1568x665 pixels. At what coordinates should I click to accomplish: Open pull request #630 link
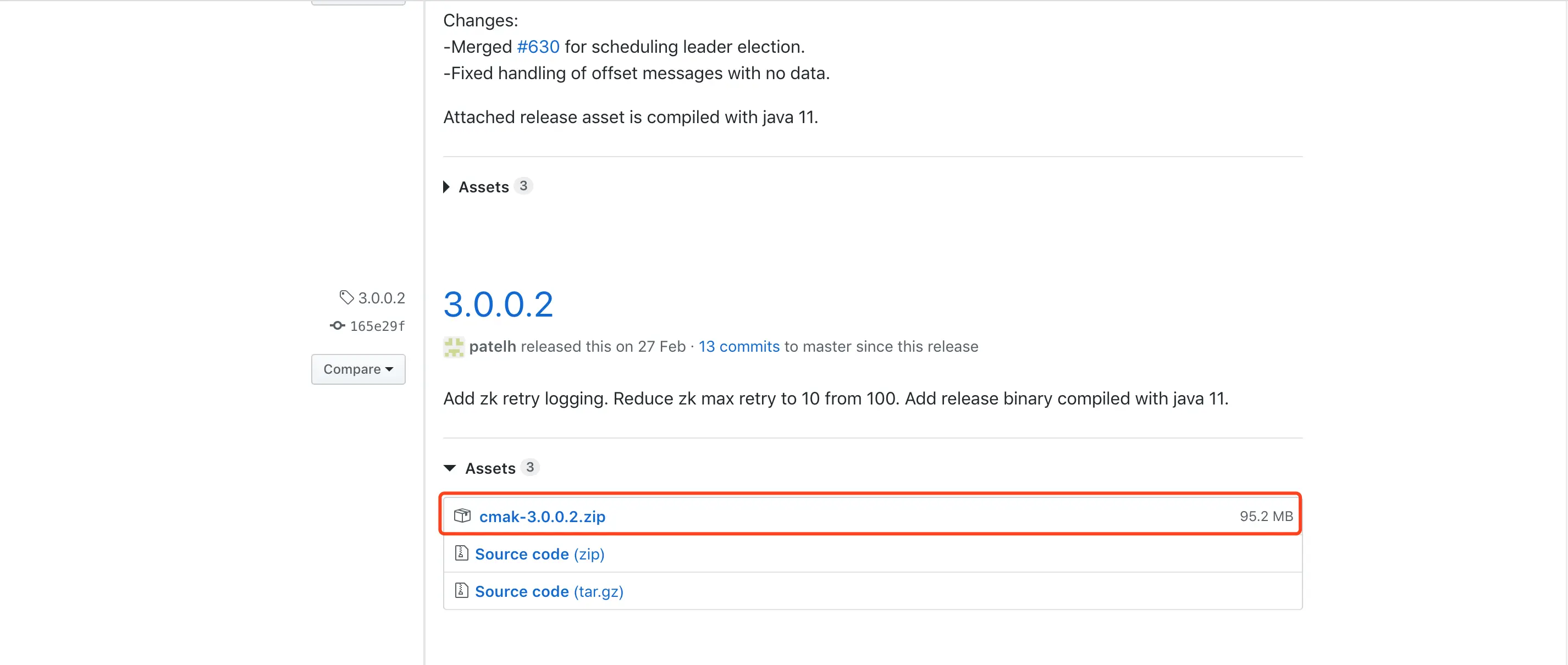tap(538, 47)
